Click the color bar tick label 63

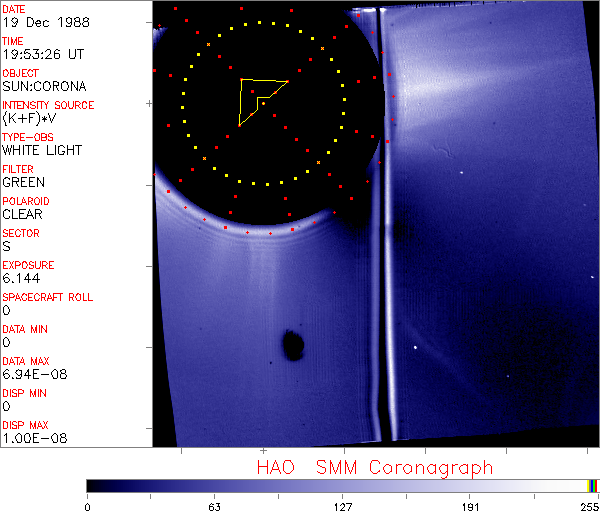pyautogui.click(x=214, y=506)
